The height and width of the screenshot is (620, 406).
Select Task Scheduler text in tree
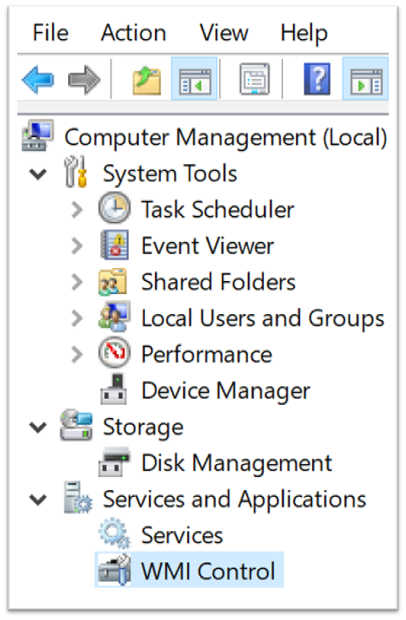218,209
